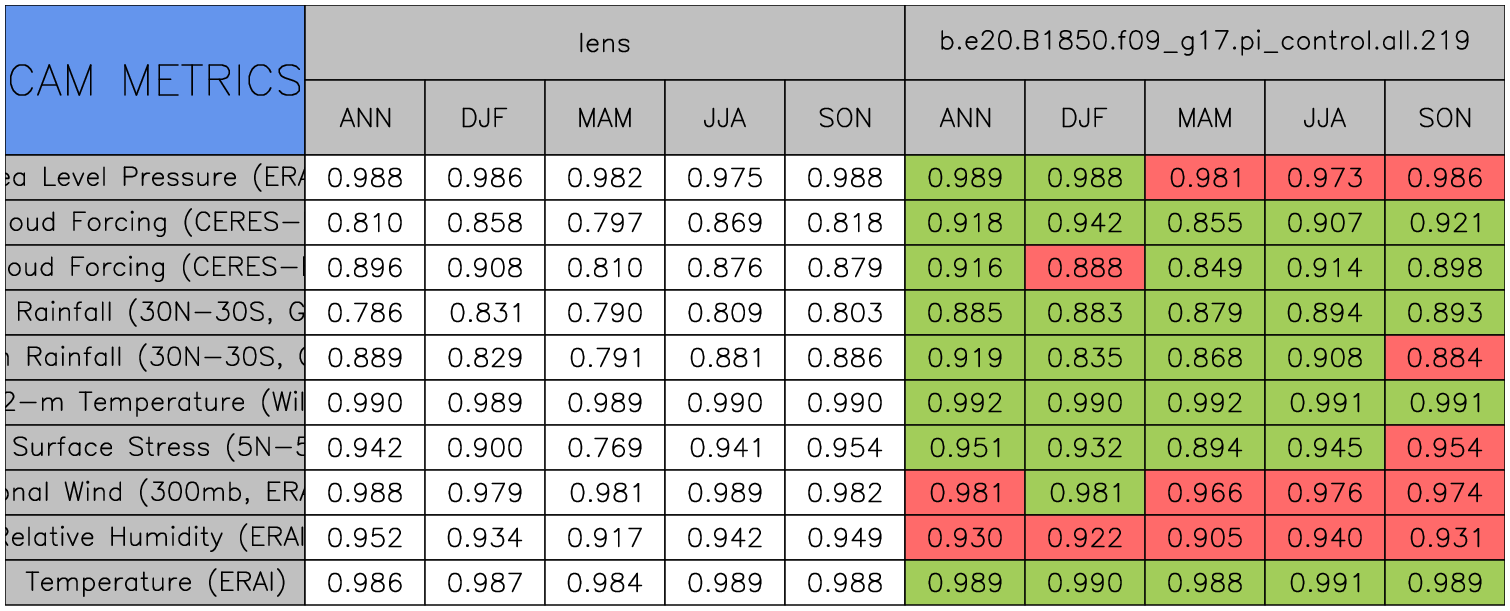The height and width of the screenshot is (611, 1510).
Task: Click the SON header under pi_control case
Action: [1444, 118]
